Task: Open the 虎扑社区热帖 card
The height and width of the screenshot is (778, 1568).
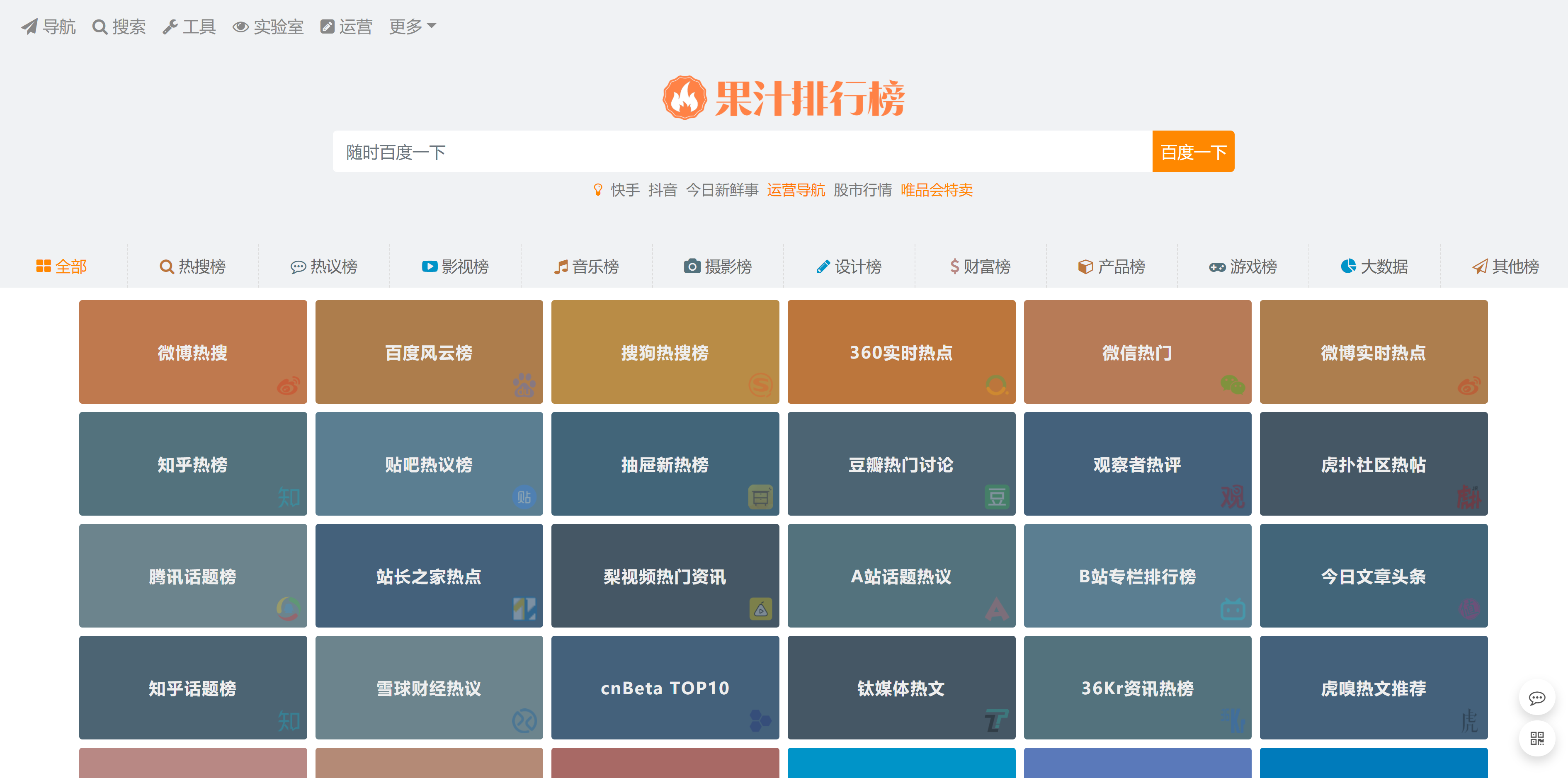Action: [1373, 464]
